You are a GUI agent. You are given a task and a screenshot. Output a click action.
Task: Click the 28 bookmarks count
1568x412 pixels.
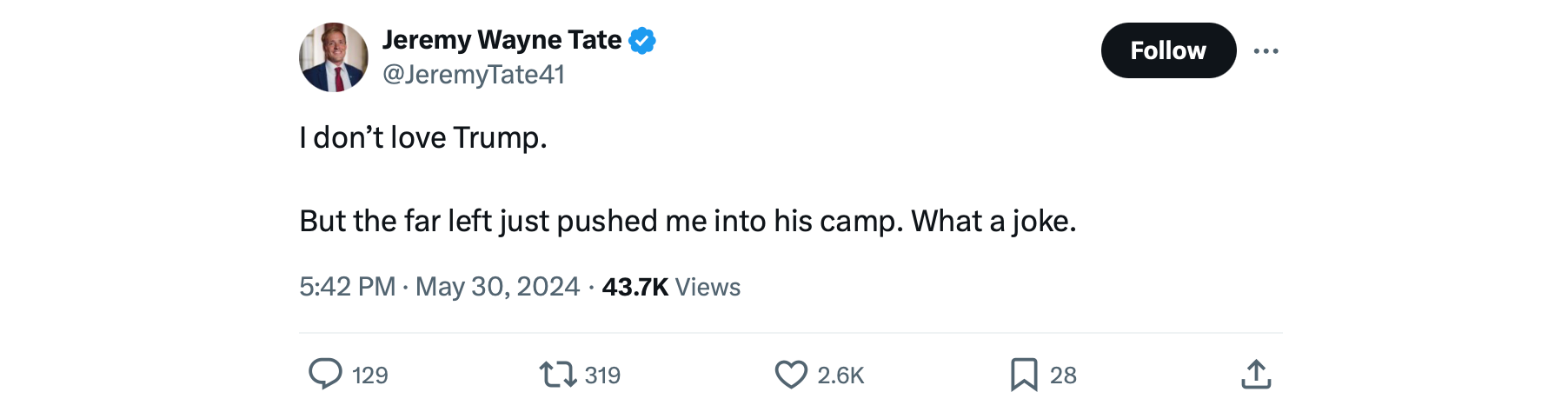click(x=1063, y=375)
